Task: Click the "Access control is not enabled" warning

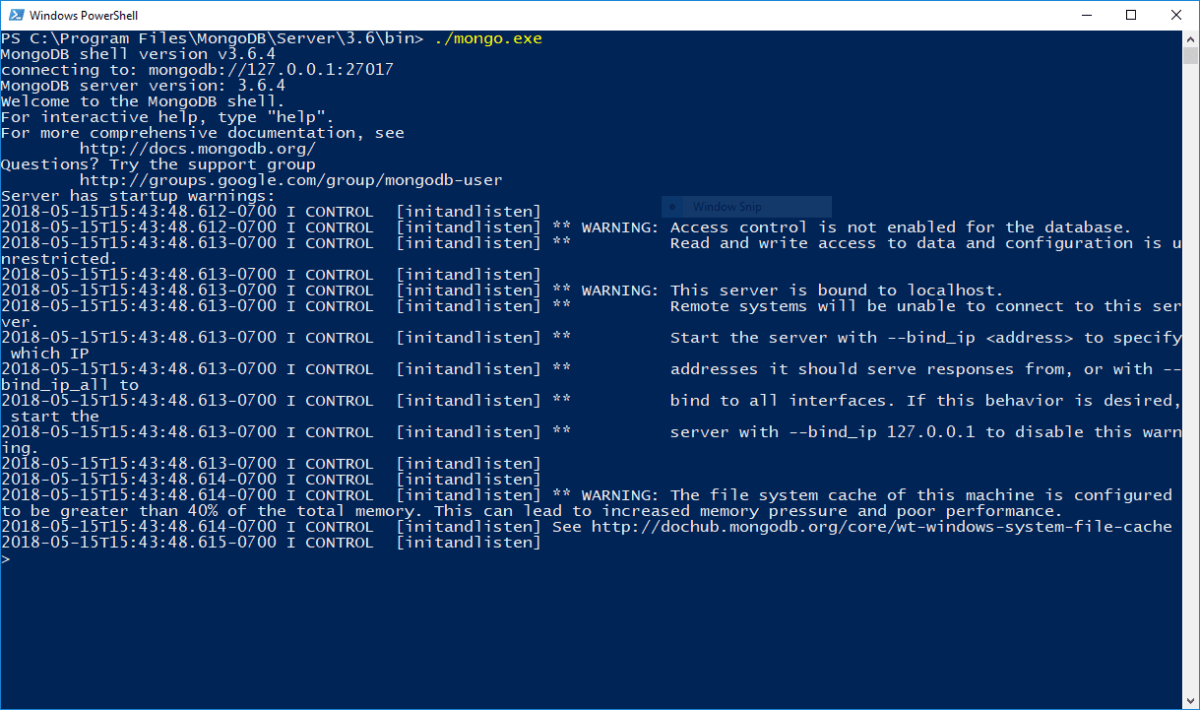Action: point(900,228)
